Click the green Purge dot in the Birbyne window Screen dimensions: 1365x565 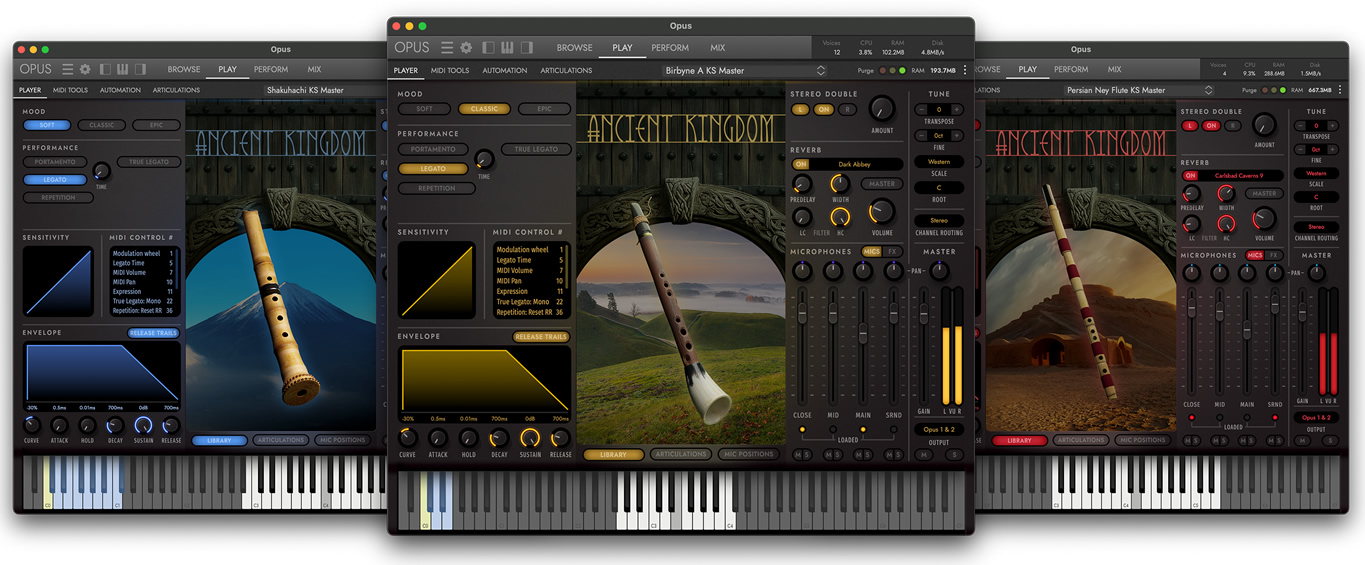pyautogui.click(x=903, y=71)
